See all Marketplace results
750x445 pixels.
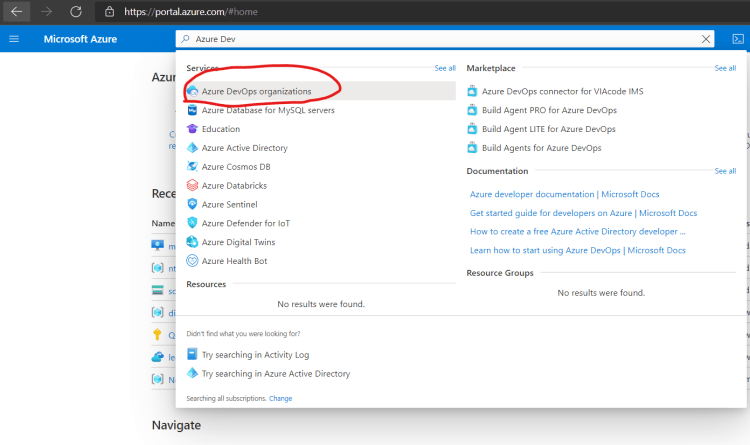[725, 68]
